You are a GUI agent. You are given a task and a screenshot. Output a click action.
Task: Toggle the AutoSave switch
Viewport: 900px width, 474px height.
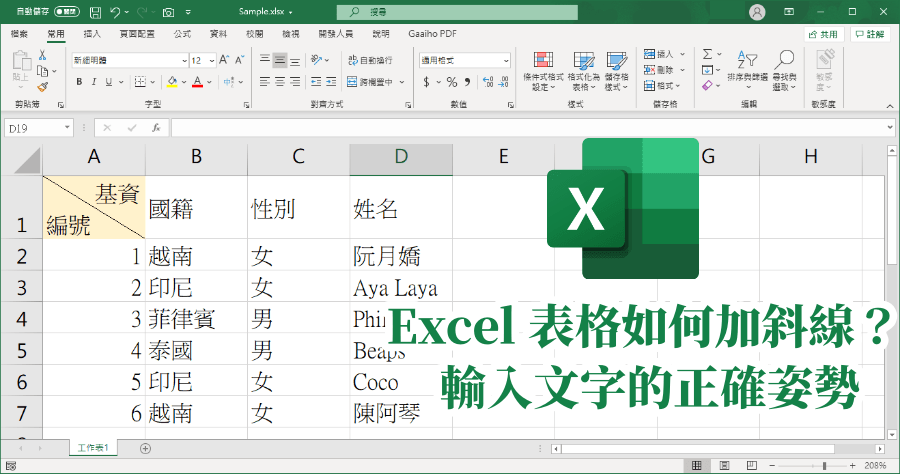coord(67,11)
